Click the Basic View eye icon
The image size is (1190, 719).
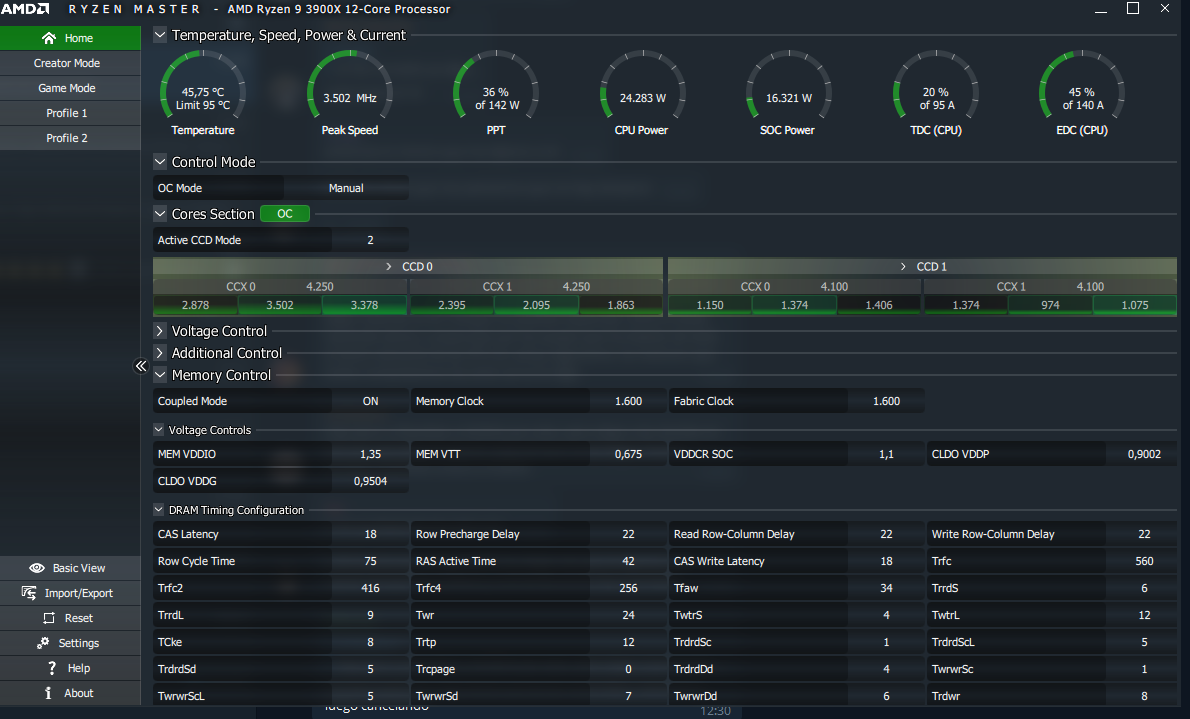[36, 568]
